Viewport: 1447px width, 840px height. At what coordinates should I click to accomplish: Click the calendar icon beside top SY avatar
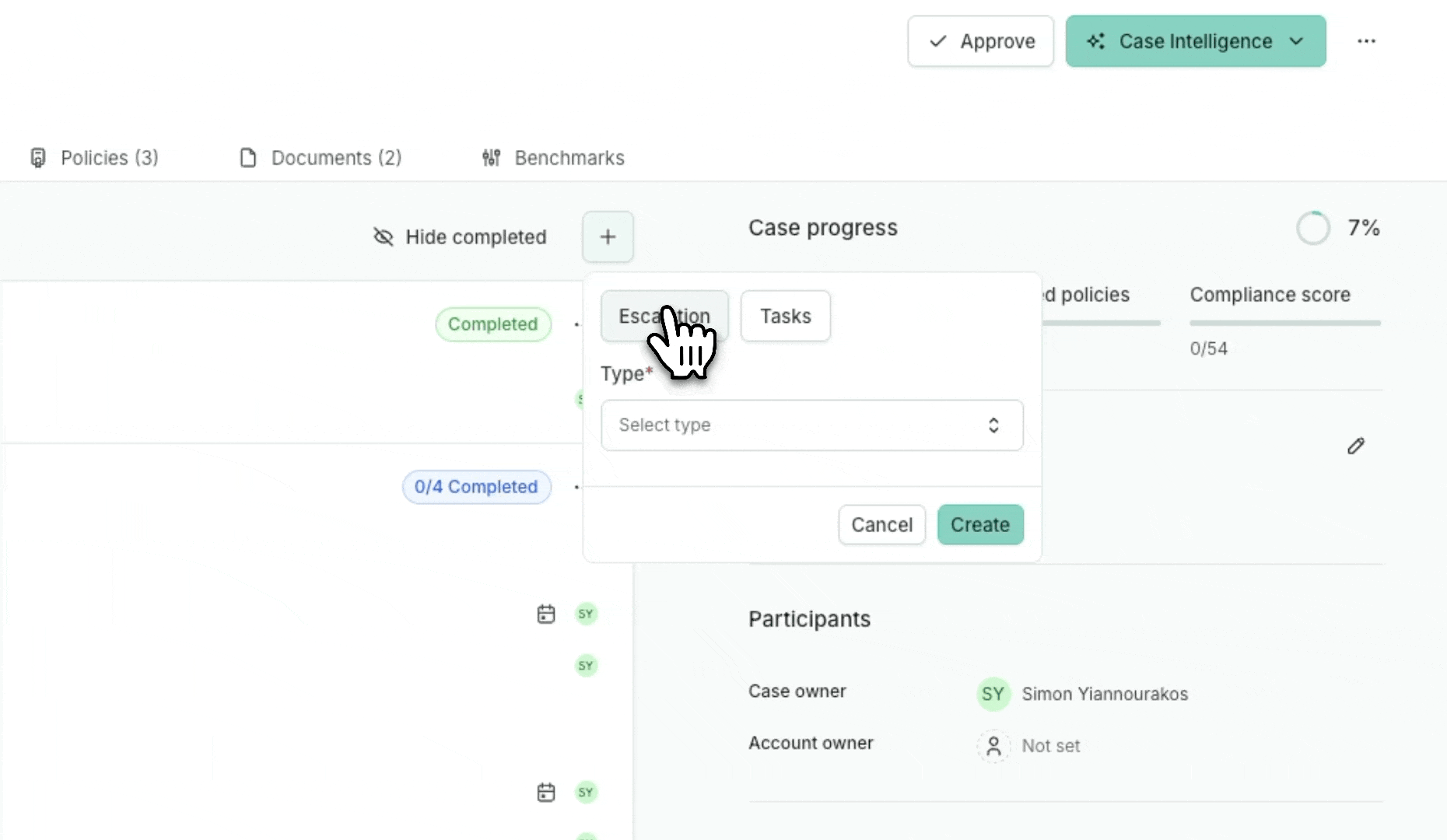point(546,614)
